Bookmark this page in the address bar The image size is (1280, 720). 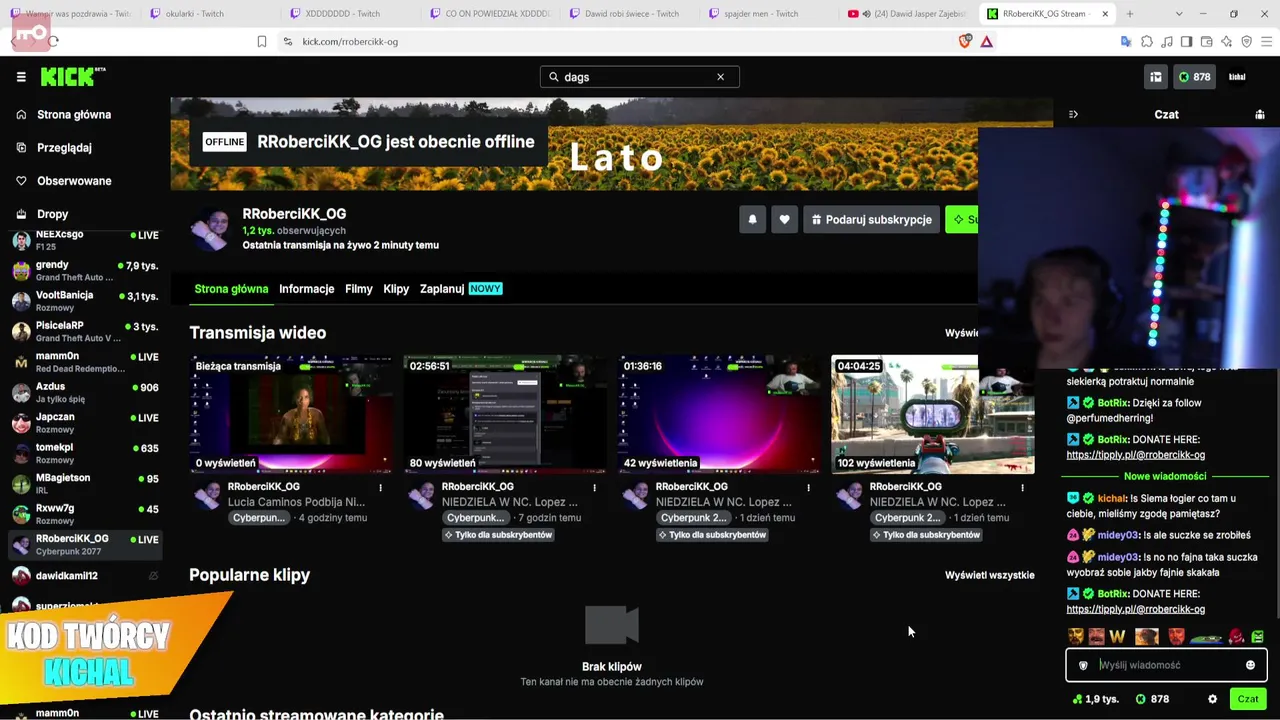262,41
